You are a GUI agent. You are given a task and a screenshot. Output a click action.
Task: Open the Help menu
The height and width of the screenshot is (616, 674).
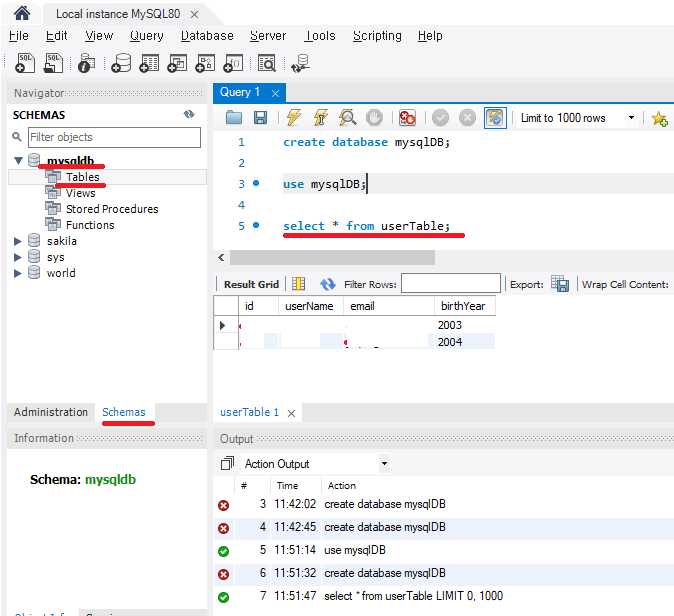(x=430, y=36)
